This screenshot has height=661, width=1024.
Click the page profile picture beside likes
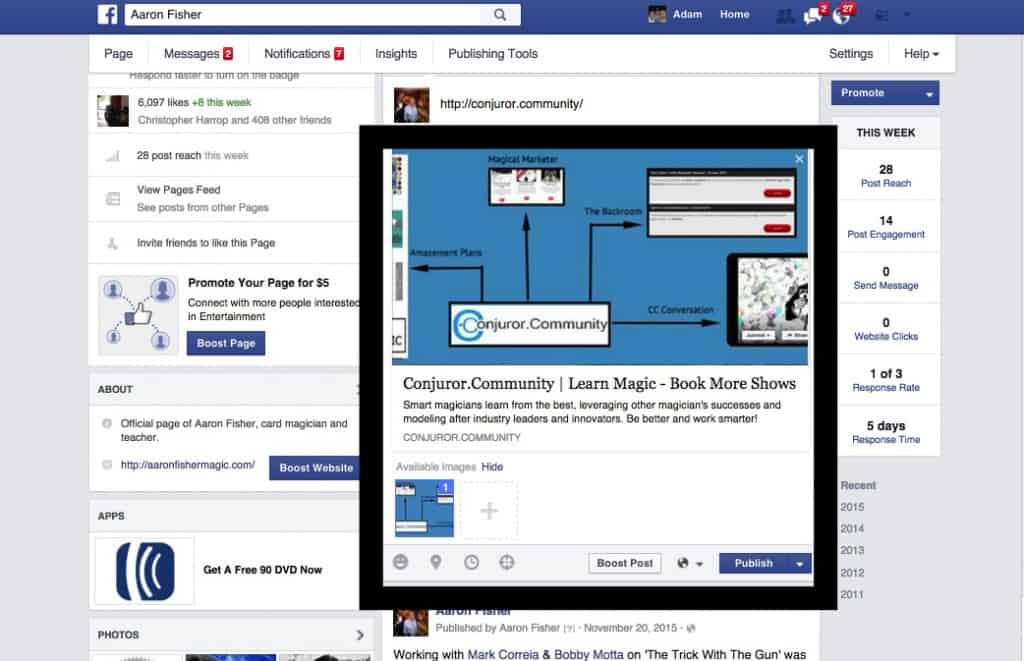point(113,110)
